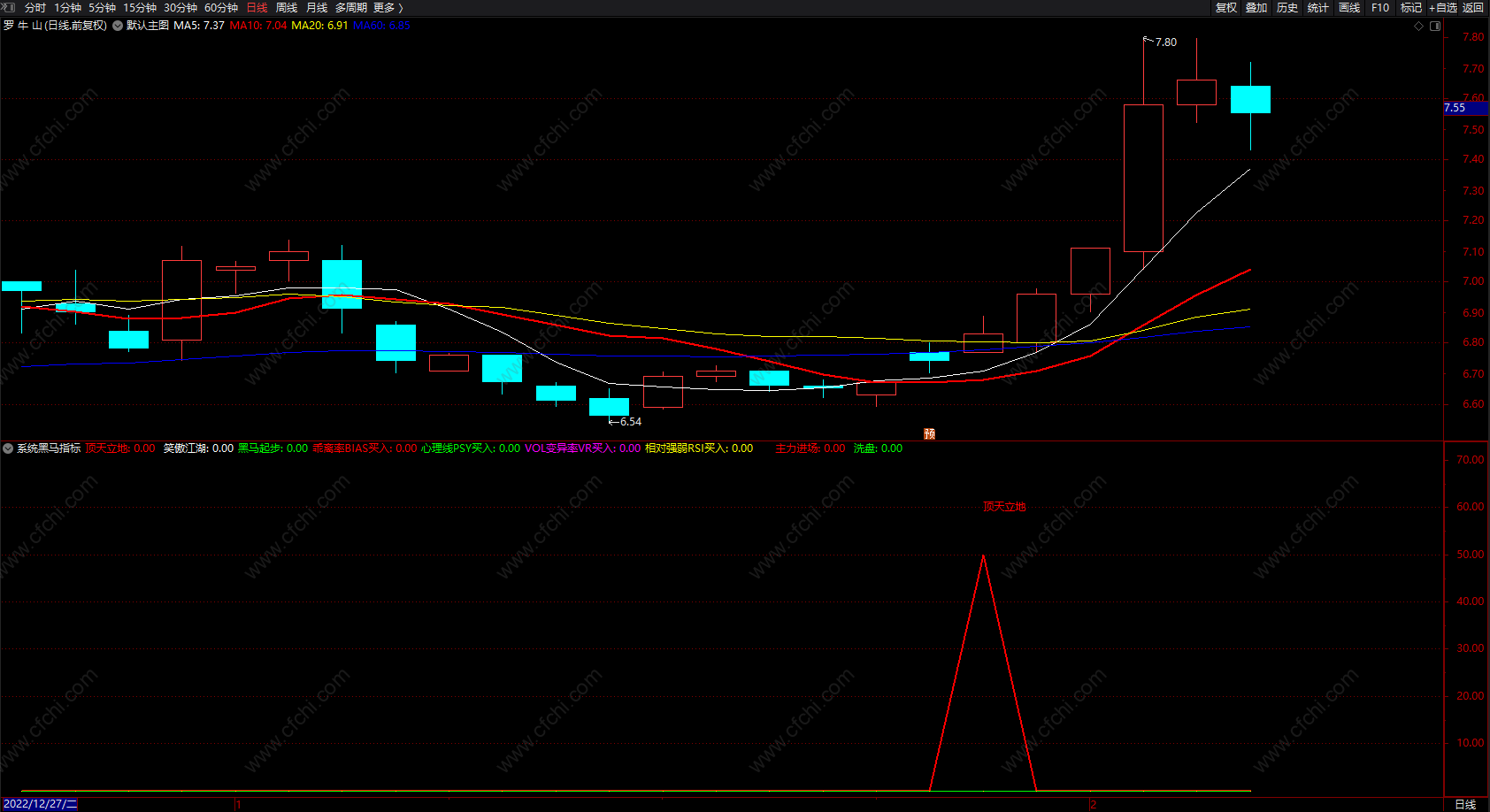Click the MA10: 7.04 value
The image size is (1490, 812).
point(258,26)
